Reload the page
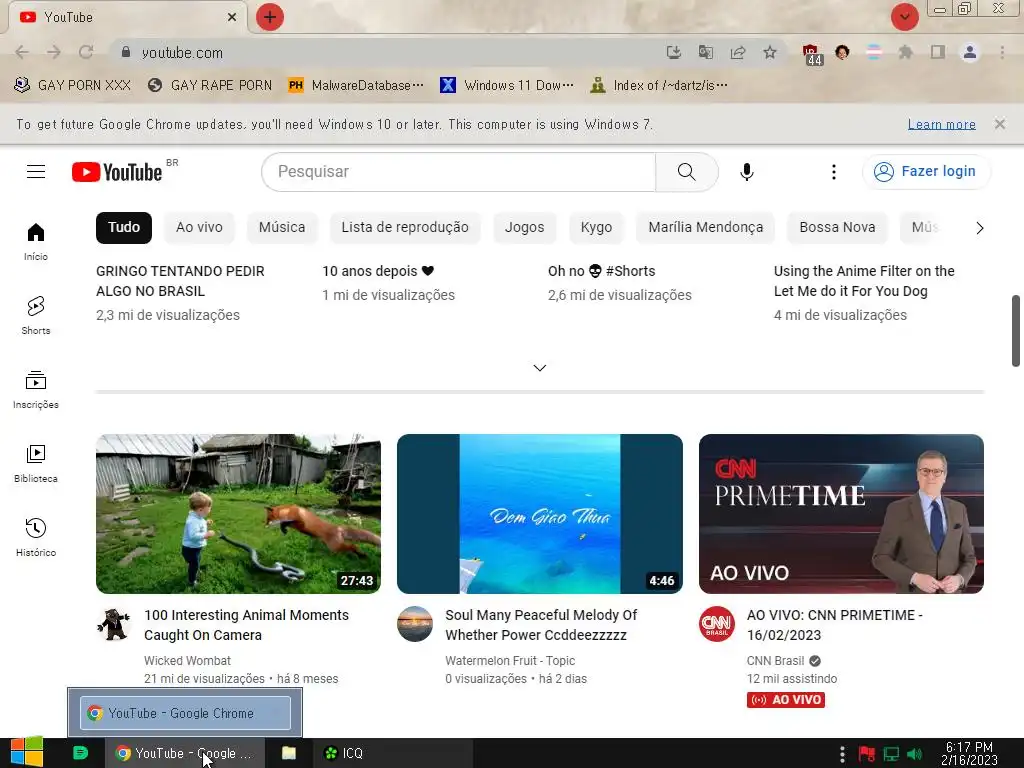The height and width of the screenshot is (768, 1024). 86,52
